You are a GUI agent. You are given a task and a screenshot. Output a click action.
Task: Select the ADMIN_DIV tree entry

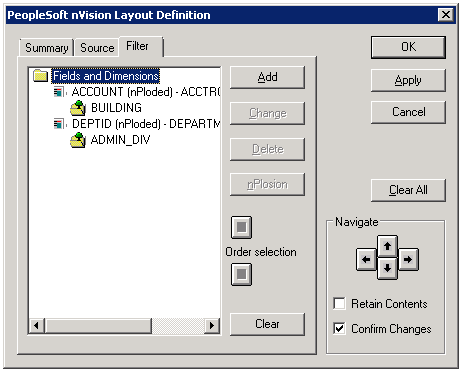[120, 140]
